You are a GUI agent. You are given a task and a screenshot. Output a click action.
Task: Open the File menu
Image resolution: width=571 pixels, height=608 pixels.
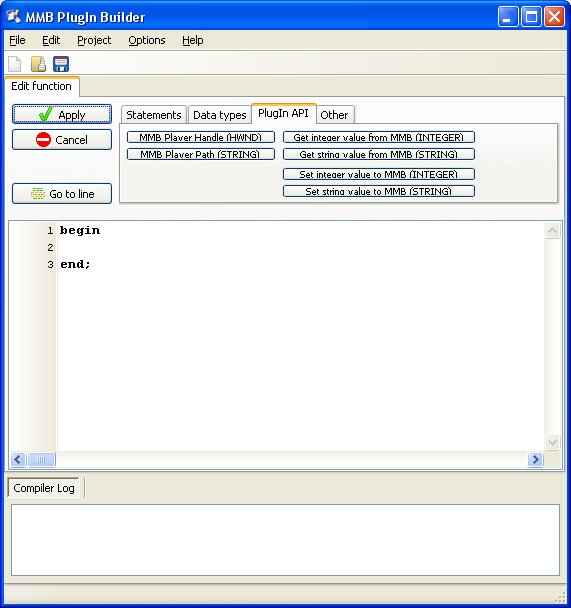(17, 40)
